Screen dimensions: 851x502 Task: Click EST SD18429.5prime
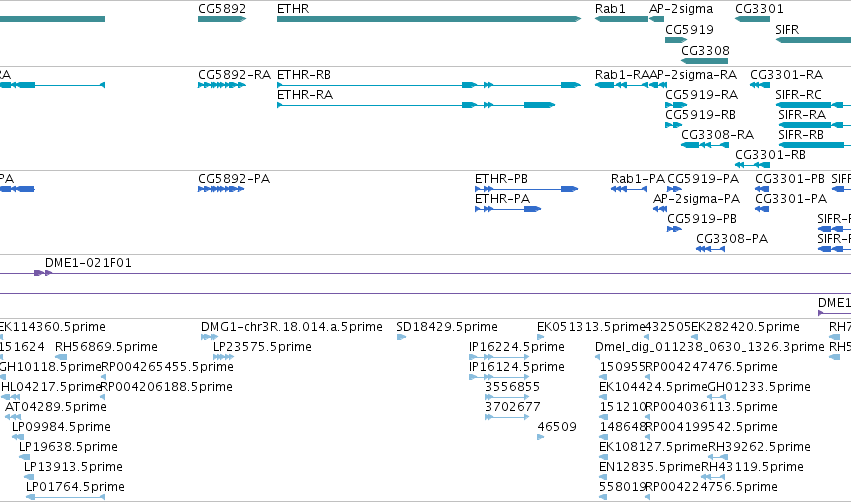tap(447, 327)
